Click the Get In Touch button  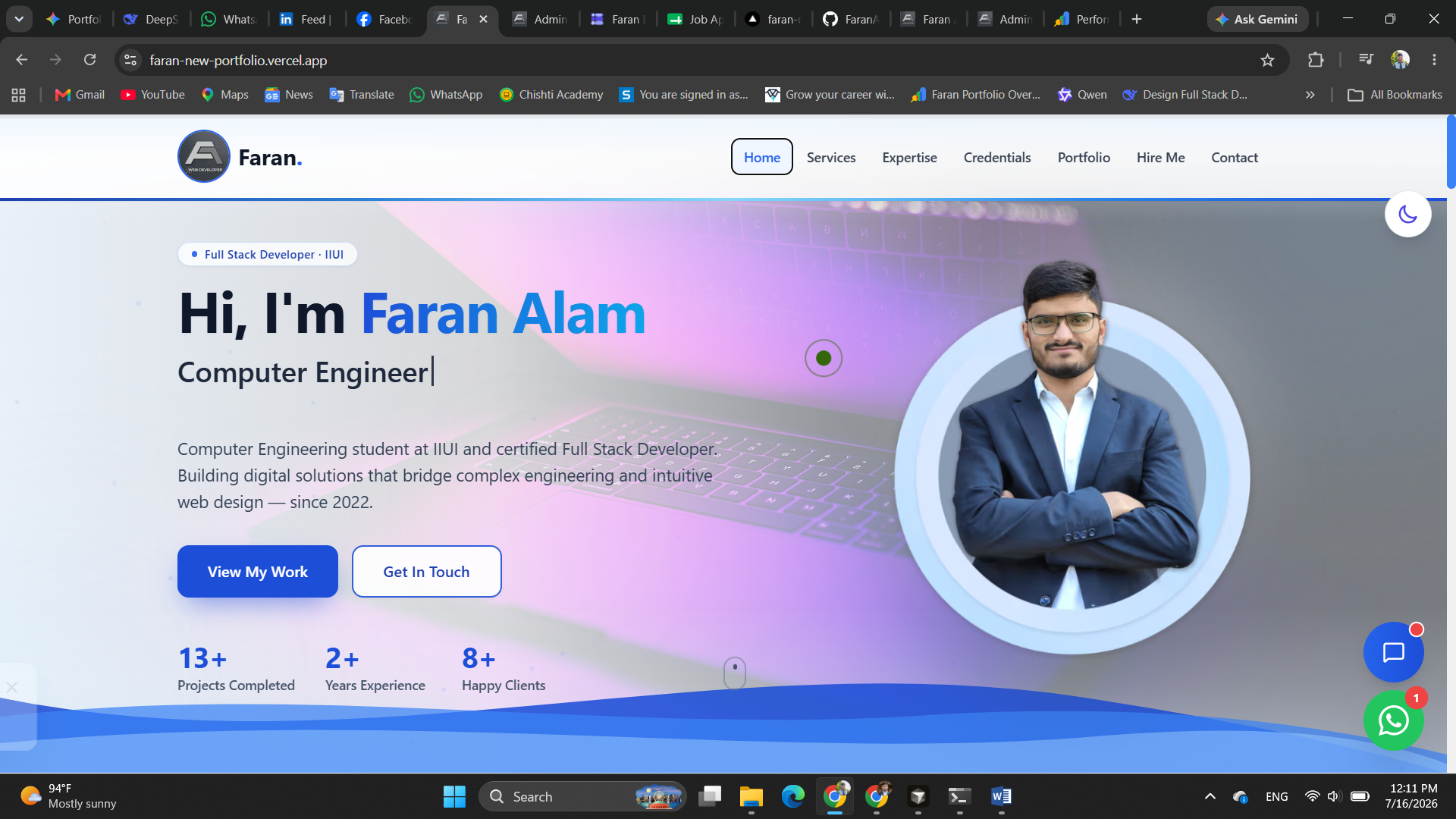(426, 572)
